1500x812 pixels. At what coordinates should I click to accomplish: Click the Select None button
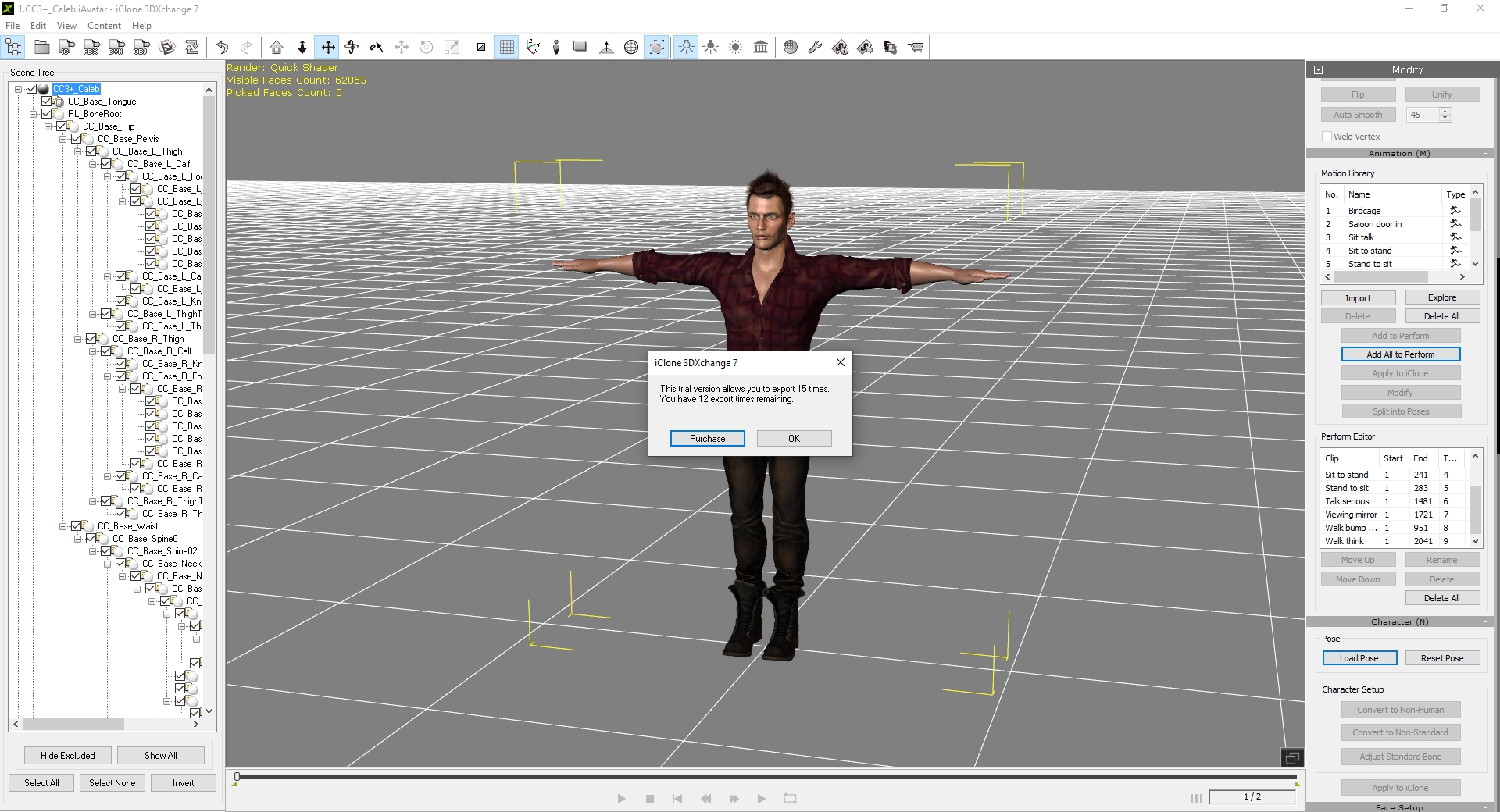112,783
